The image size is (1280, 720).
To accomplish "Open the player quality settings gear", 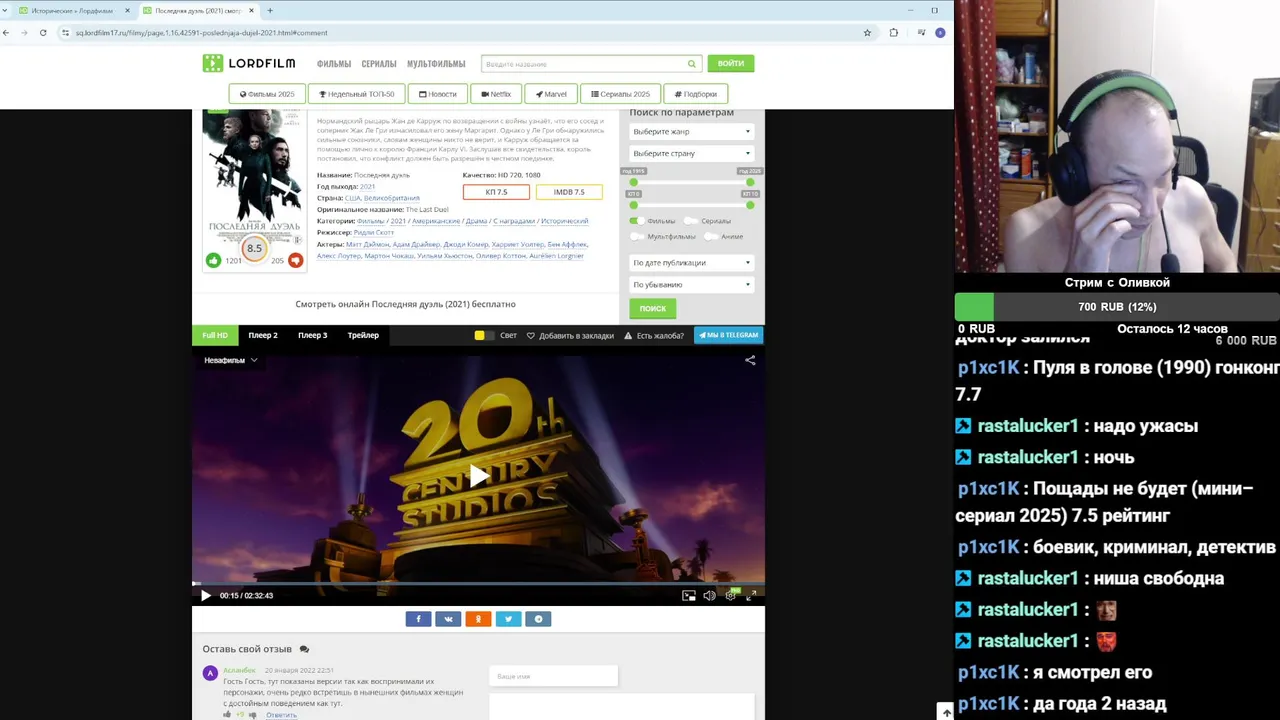I will pos(731,595).
